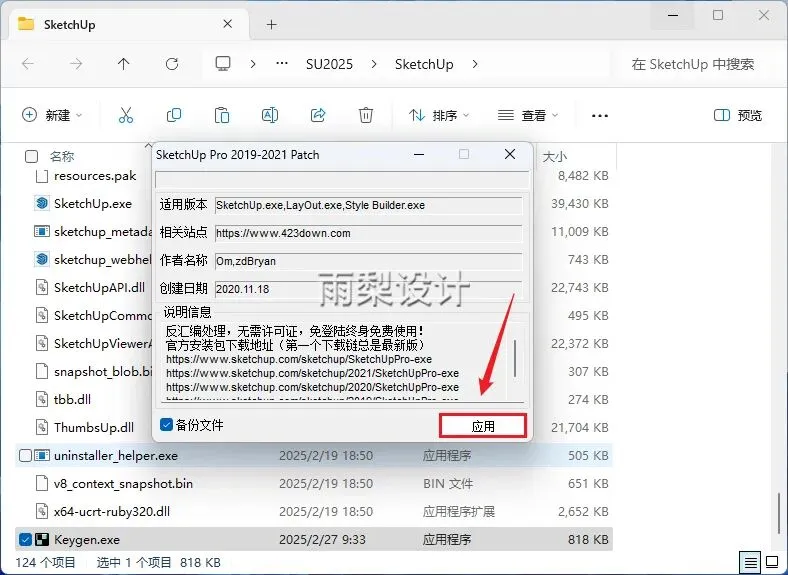Viewport: 788px width, 575px height.
Task: Go forward with the right arrow
Action: (76, 64)
